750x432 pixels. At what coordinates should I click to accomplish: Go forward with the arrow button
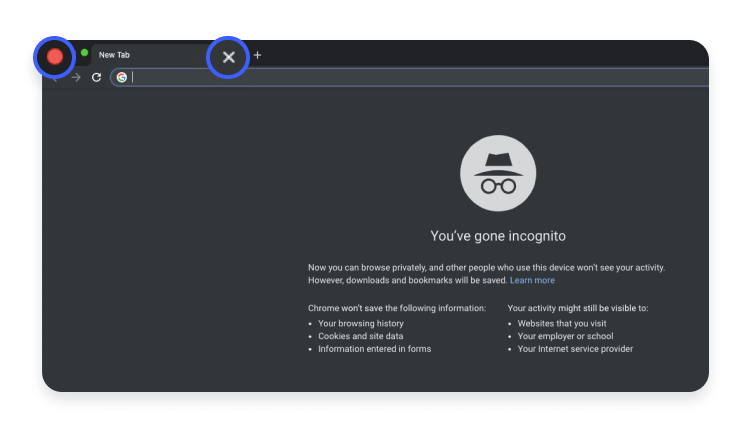tap(76, 77)
